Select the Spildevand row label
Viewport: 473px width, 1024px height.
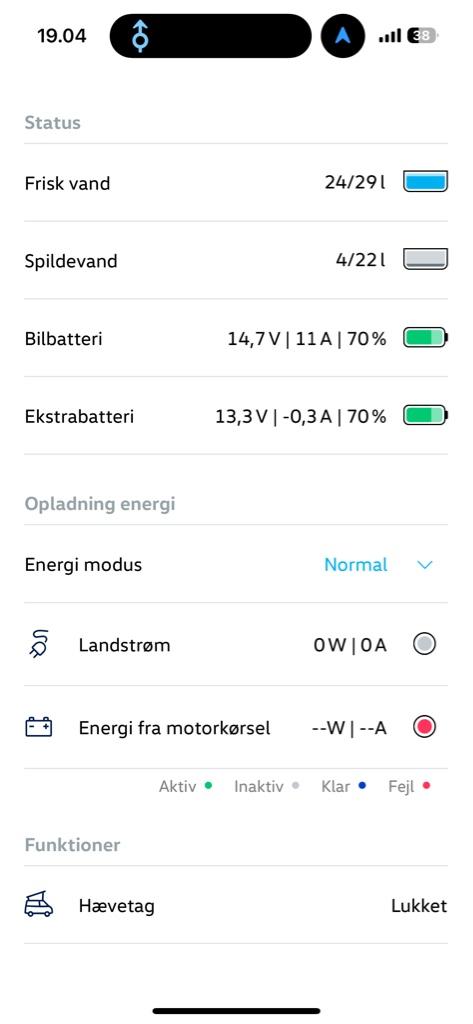(x=71, y=261)
